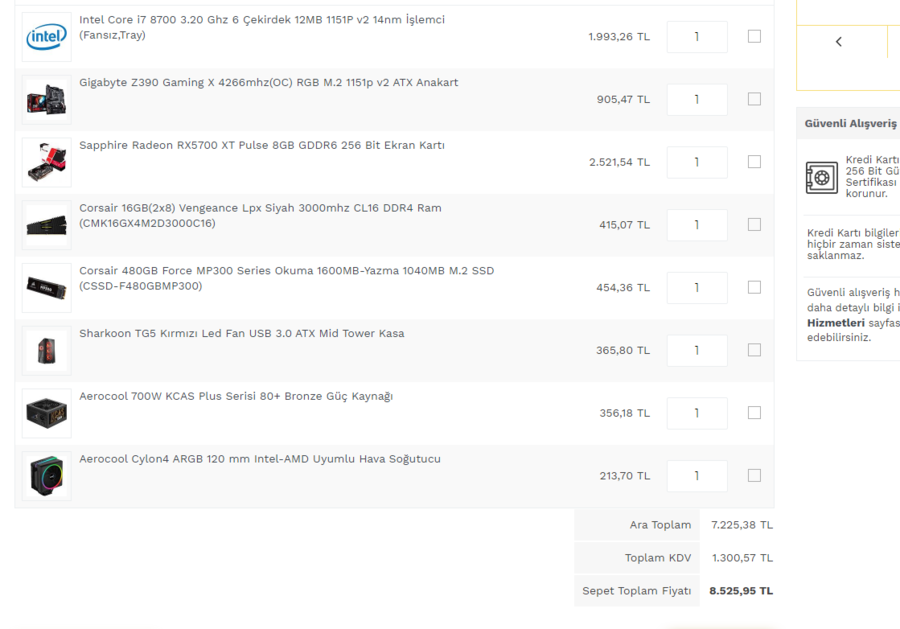Click quantity field for Gigabyte Z390 motherboard
900x629 pixels.
[x=696, y=99]
